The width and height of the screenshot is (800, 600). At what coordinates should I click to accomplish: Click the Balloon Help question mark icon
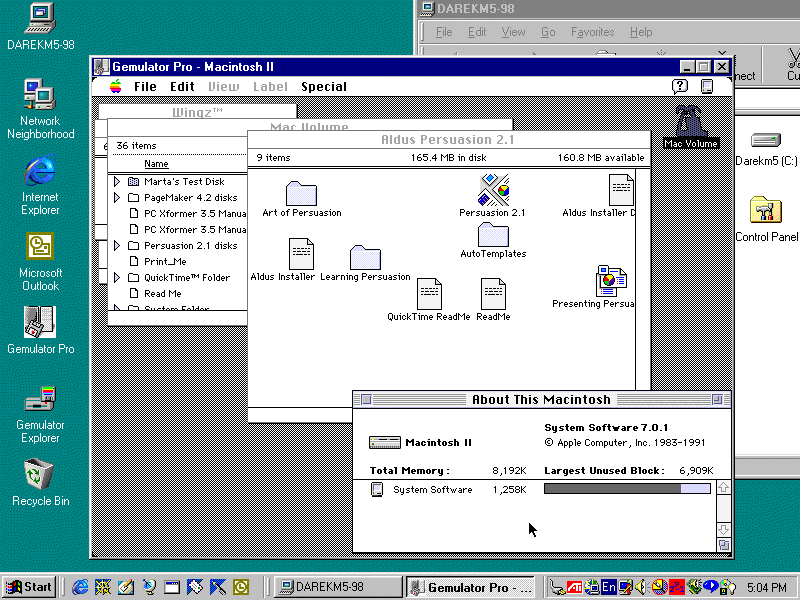680,86
